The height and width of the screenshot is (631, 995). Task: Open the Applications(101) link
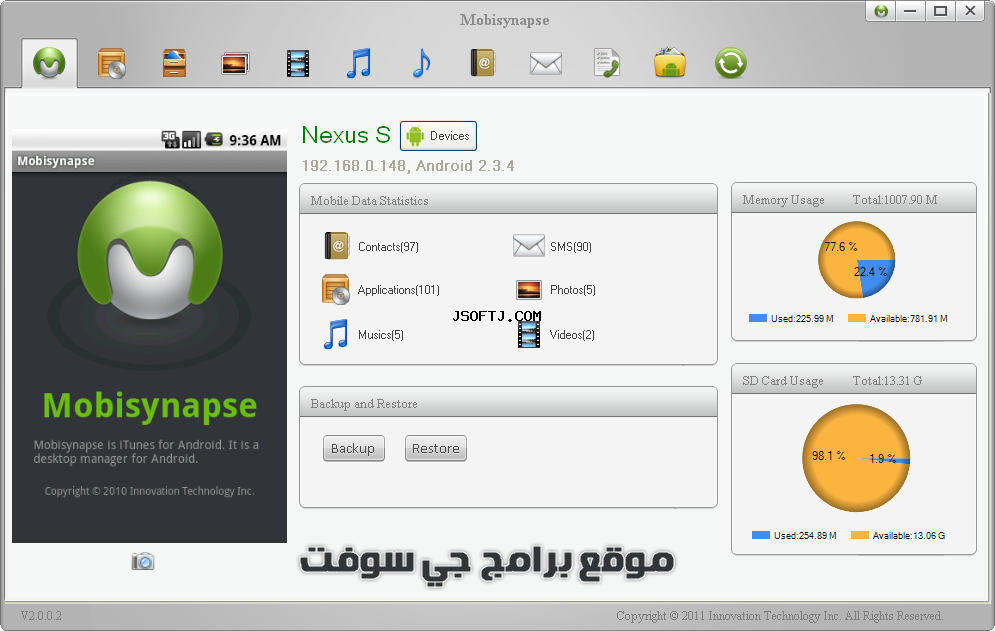coord(399,289)
